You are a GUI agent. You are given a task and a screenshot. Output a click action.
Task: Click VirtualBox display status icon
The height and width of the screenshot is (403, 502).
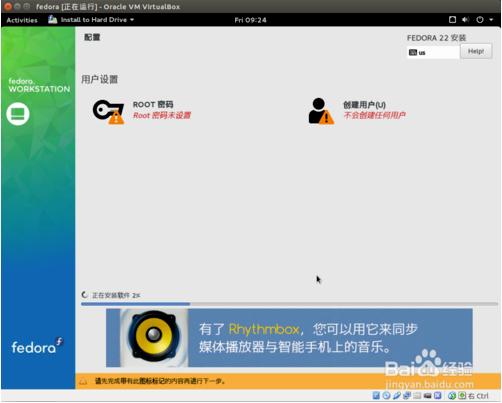(428, 396)
